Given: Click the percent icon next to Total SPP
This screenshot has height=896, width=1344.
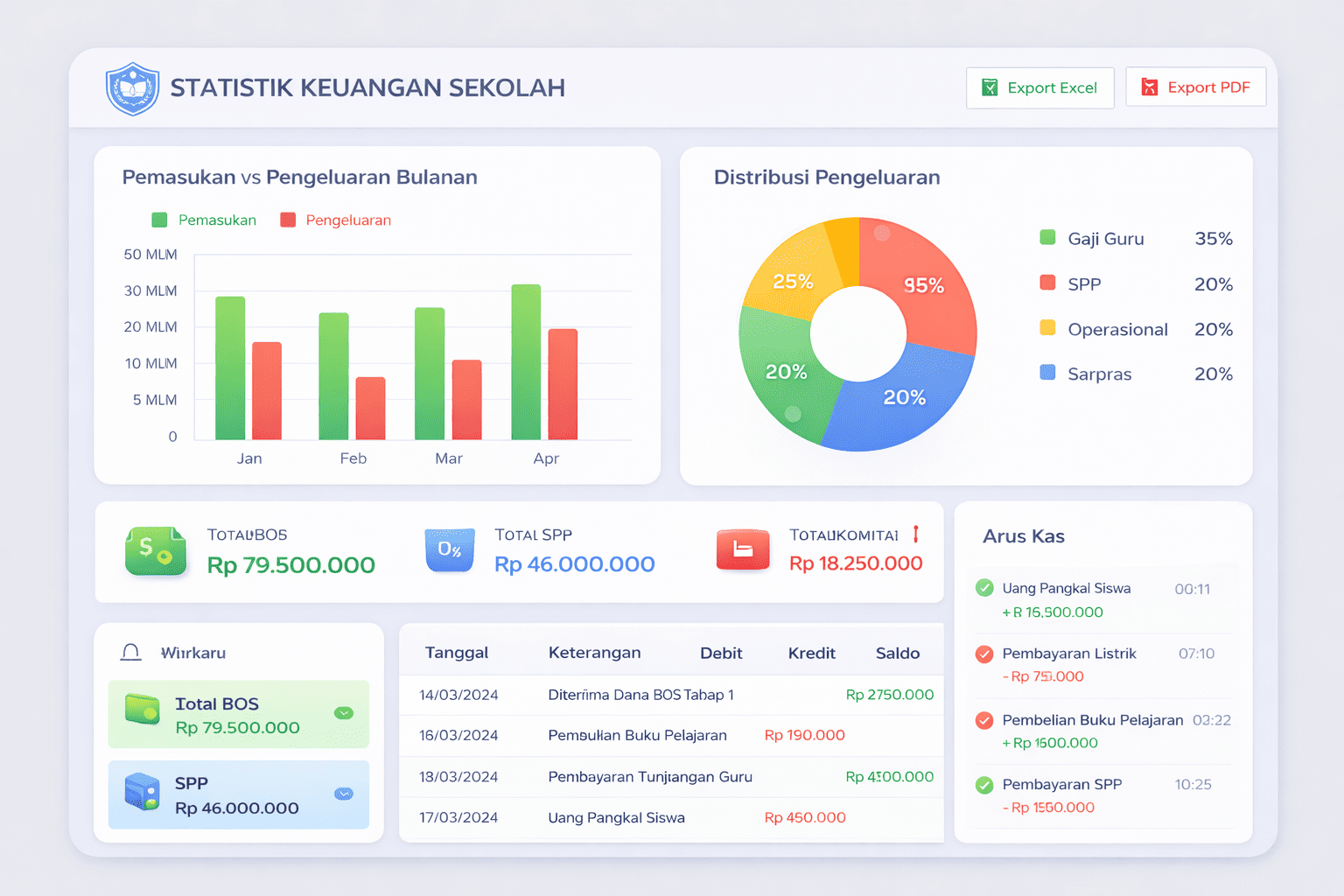Looking at the screenshot, I should pos(449,550).
